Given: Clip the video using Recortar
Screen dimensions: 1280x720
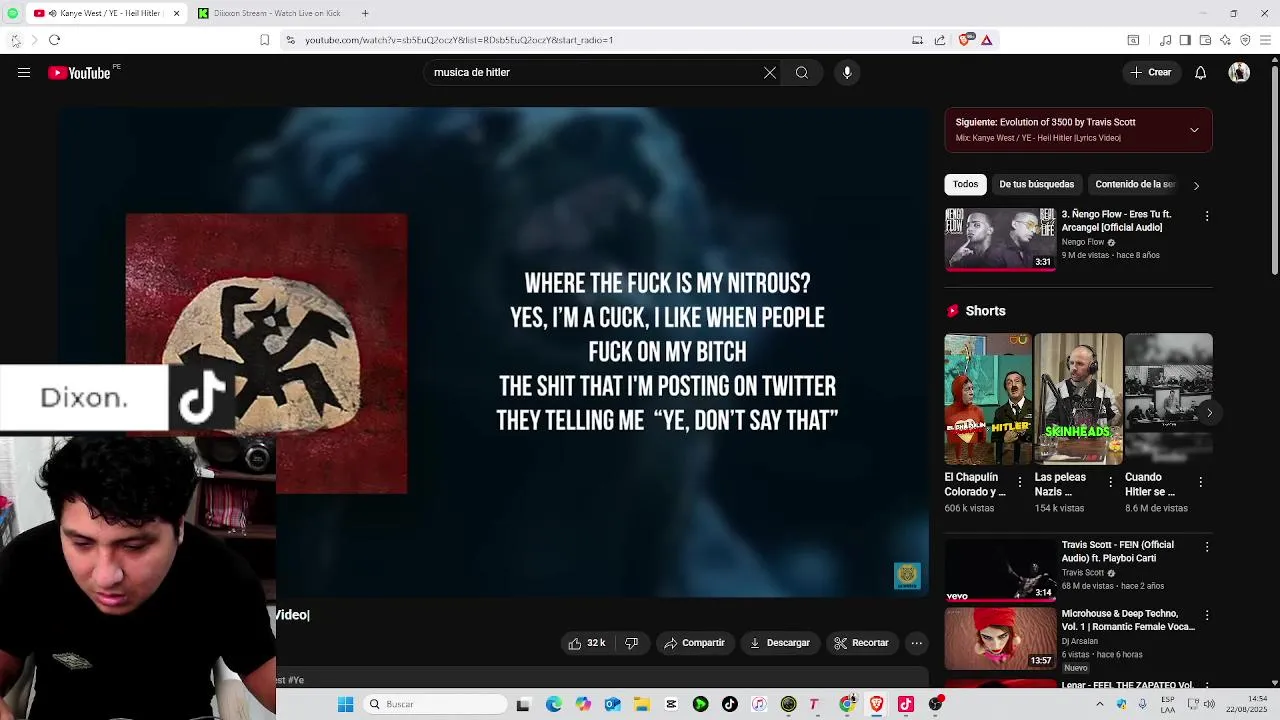Looking at the screenshot, I should point(861,643).
